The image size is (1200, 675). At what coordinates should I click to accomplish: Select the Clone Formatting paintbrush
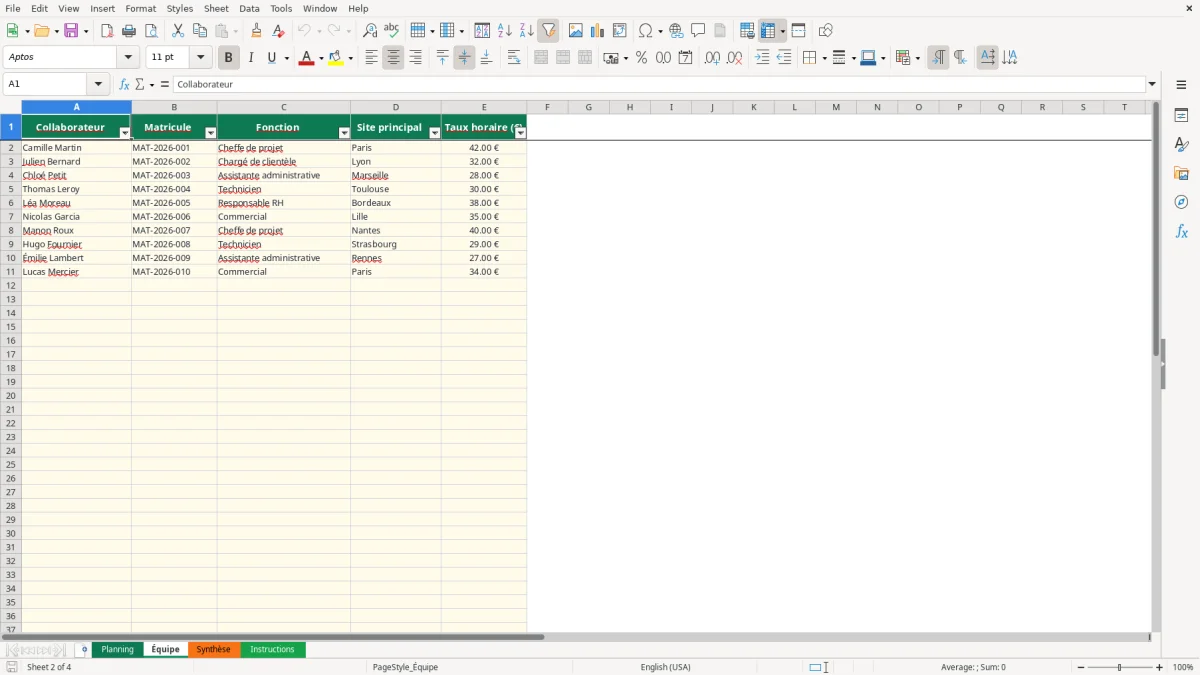[256, 31]
